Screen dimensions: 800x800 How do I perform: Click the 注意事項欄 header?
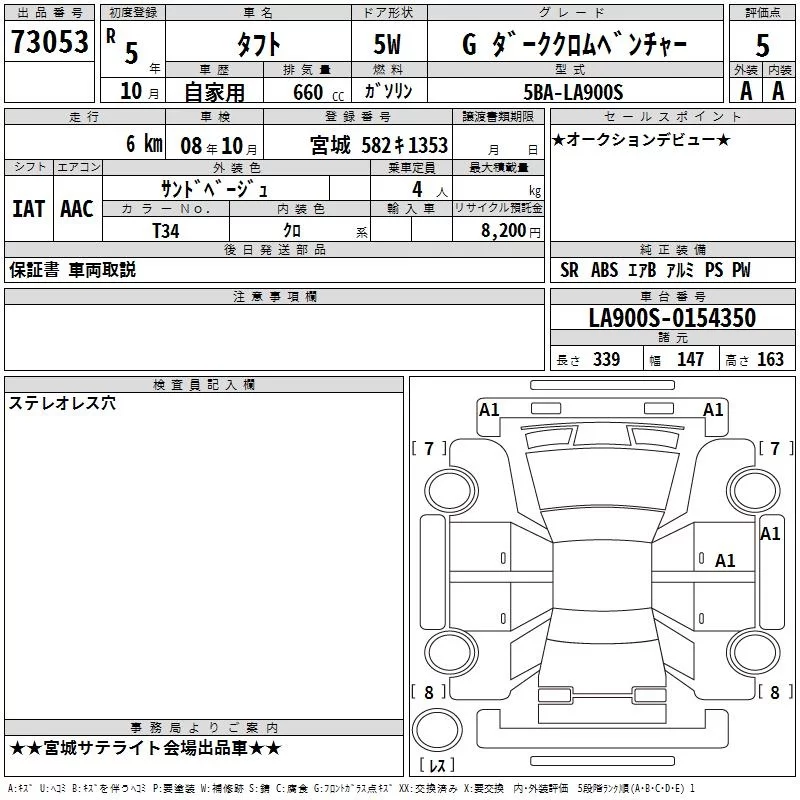(274, 296)
